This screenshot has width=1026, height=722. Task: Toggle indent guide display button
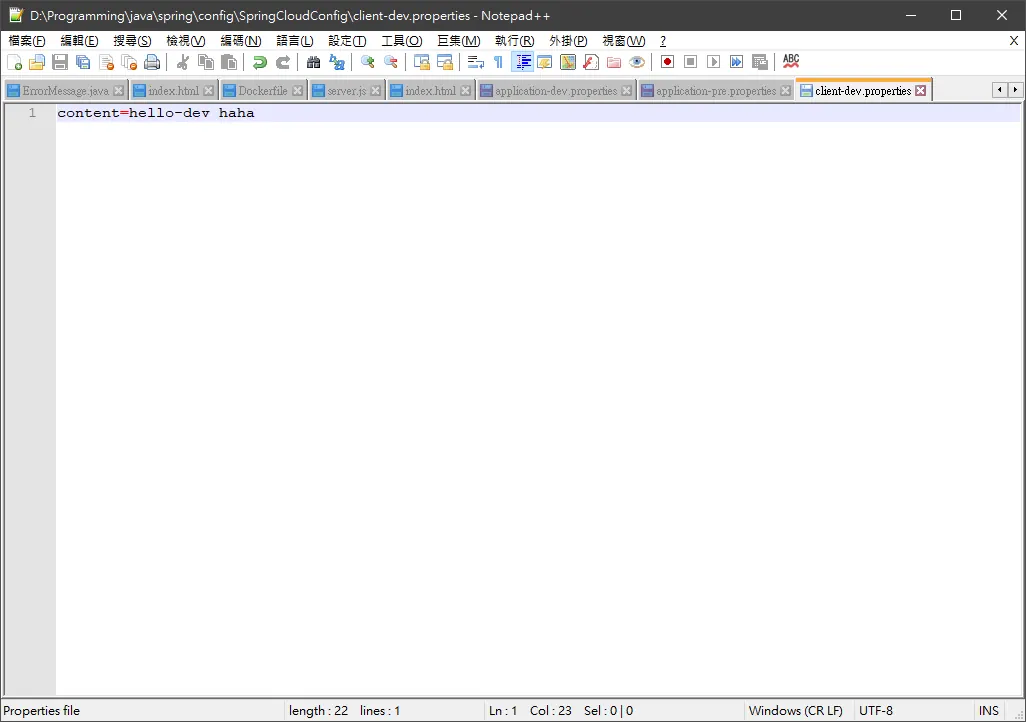tap(523, 62)
